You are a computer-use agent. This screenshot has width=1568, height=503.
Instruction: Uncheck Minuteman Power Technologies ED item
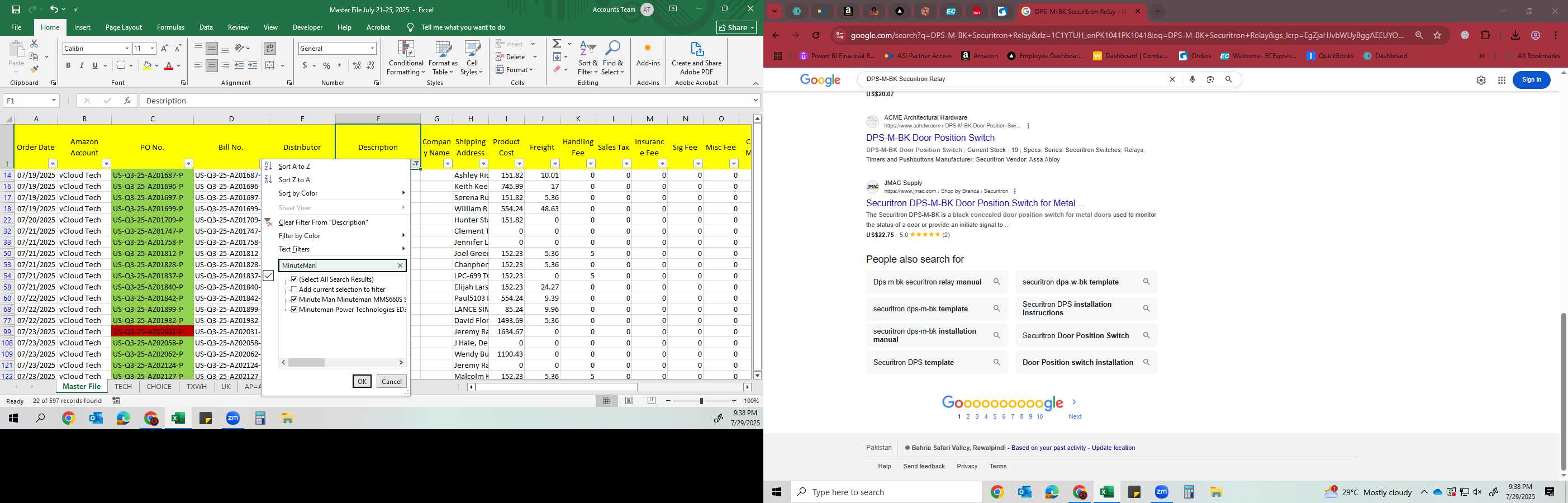click(294, 310)
